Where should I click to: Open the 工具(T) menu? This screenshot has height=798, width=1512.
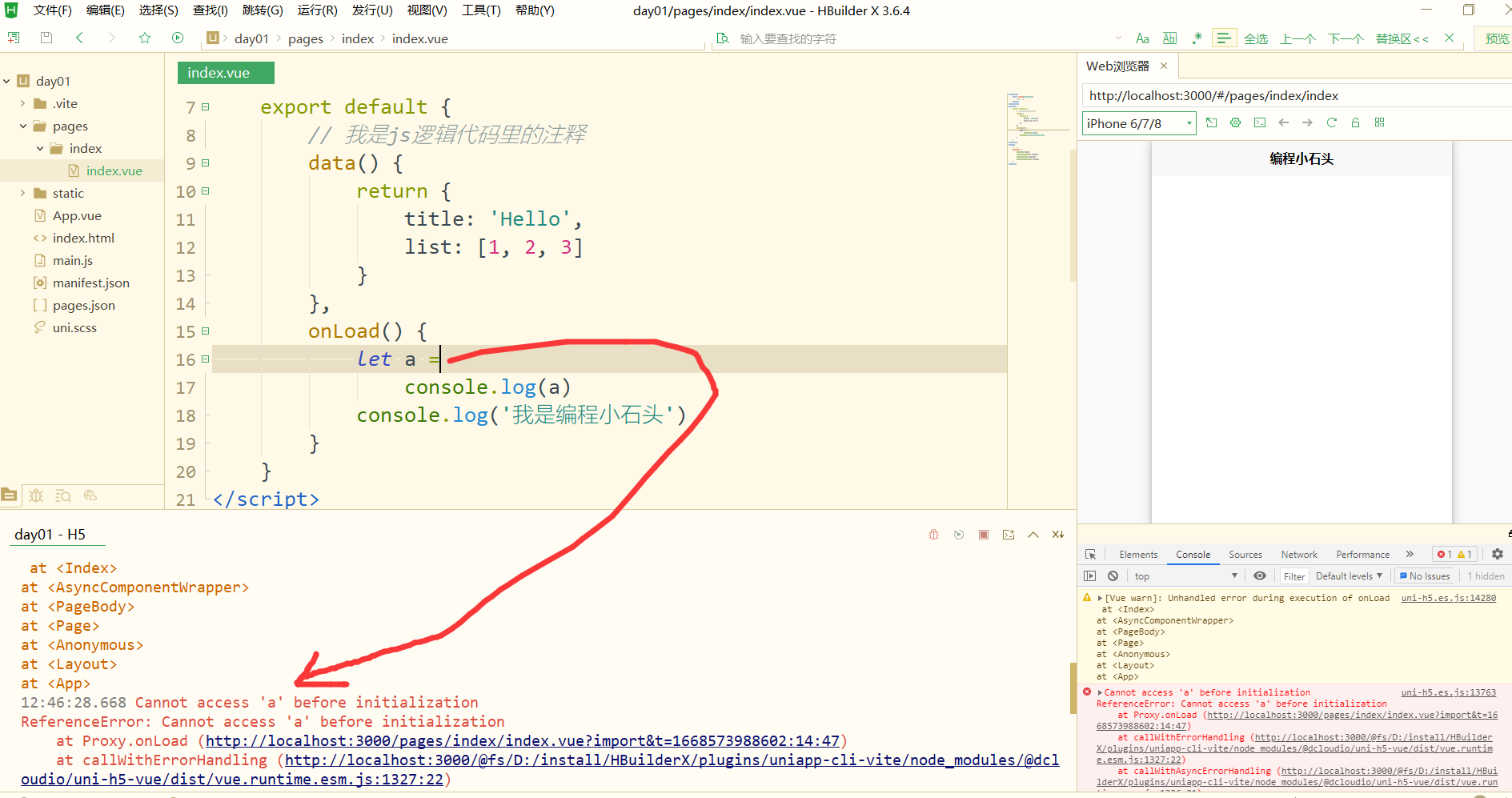coord(481,10)
